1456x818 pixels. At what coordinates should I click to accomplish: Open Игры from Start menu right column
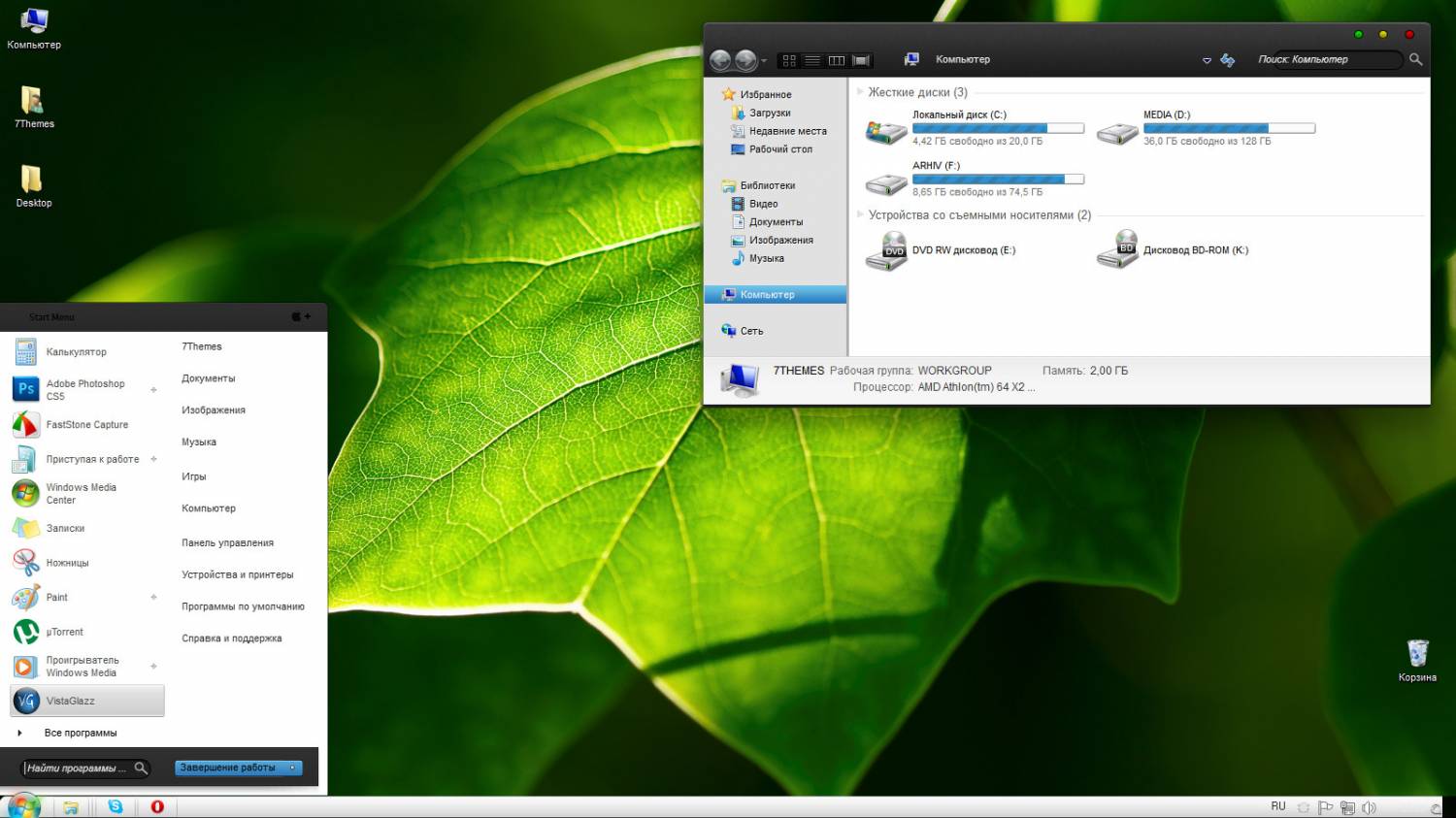tap(194, 476)
